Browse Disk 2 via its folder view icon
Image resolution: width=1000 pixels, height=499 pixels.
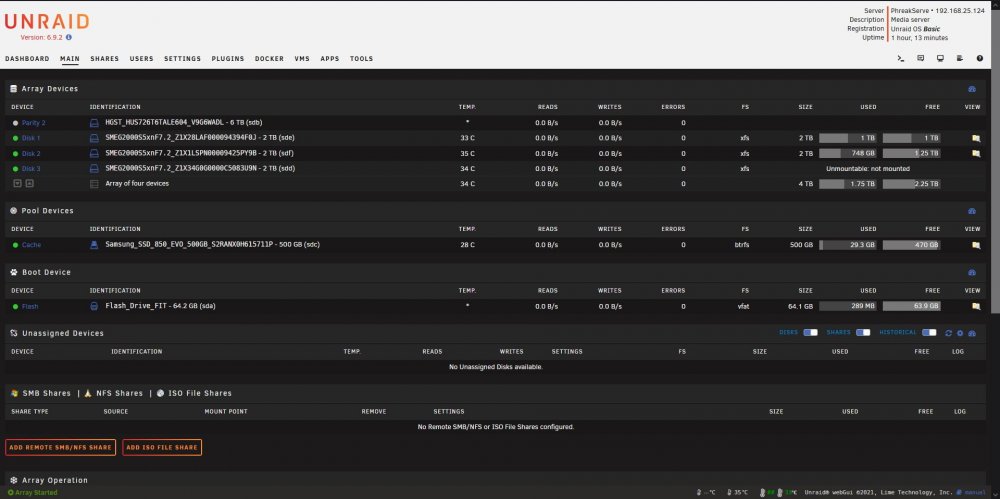(x=975, y=153)
